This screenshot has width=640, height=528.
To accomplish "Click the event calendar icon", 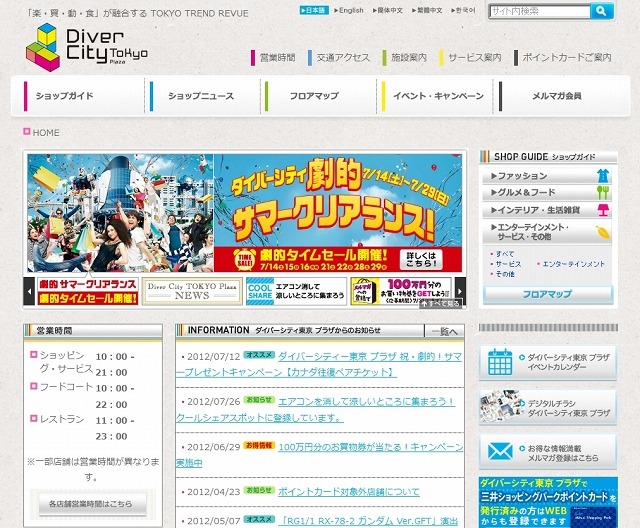I will coord(500,362).
